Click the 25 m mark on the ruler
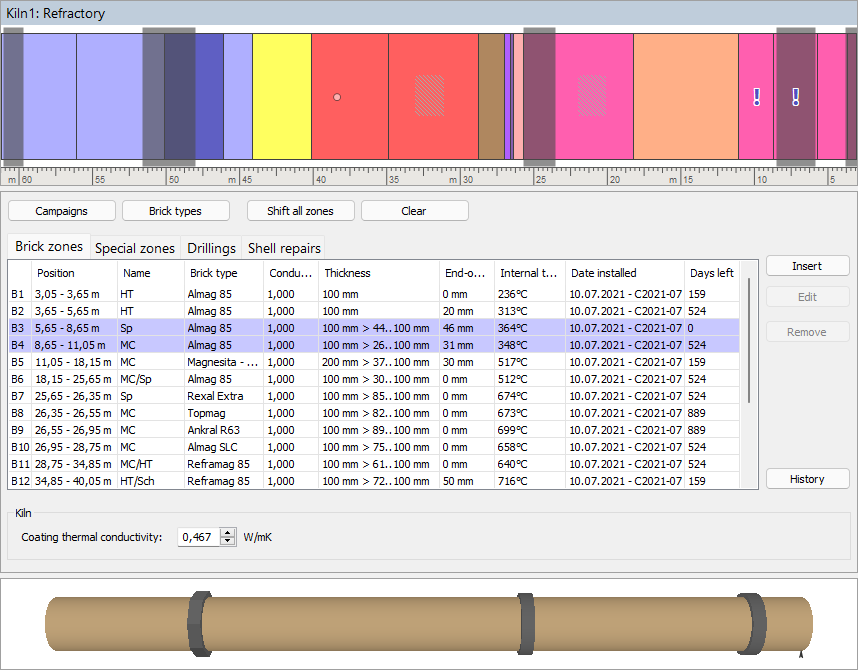 [x=541, y=180]
